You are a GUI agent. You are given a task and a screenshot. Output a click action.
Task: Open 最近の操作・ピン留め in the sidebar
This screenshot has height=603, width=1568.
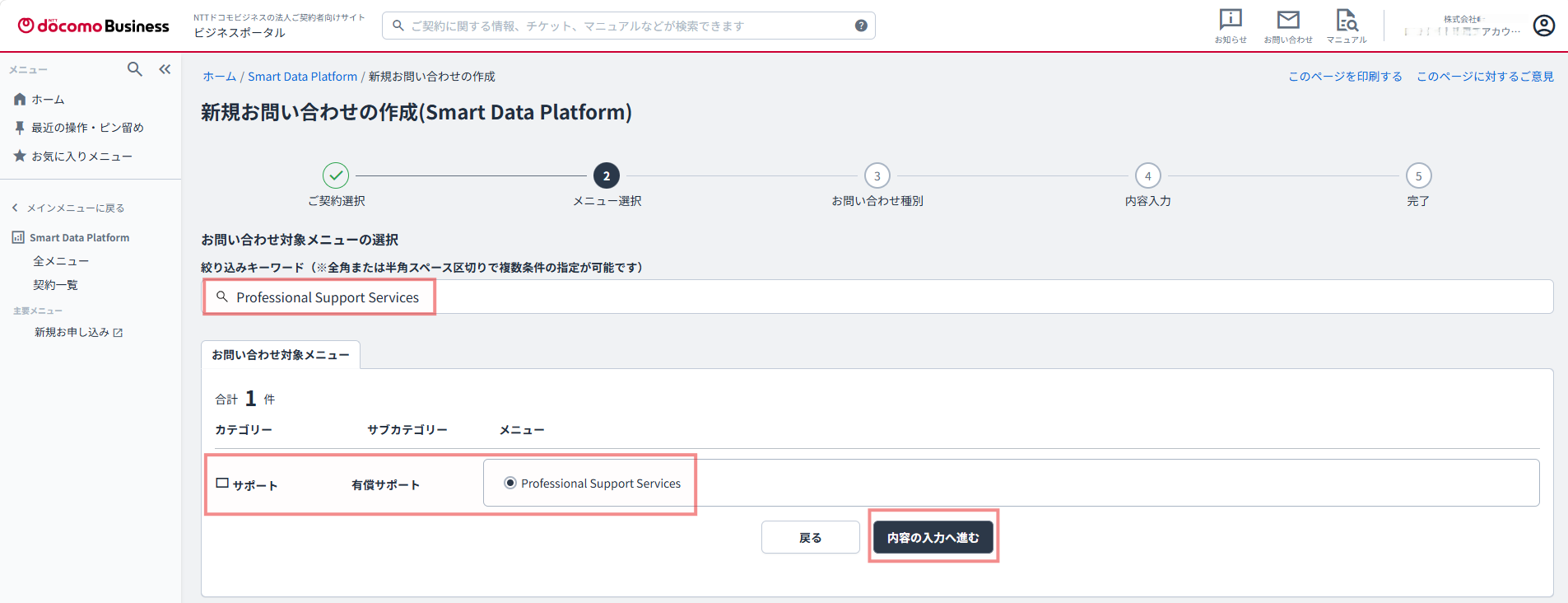click(87, 128)
